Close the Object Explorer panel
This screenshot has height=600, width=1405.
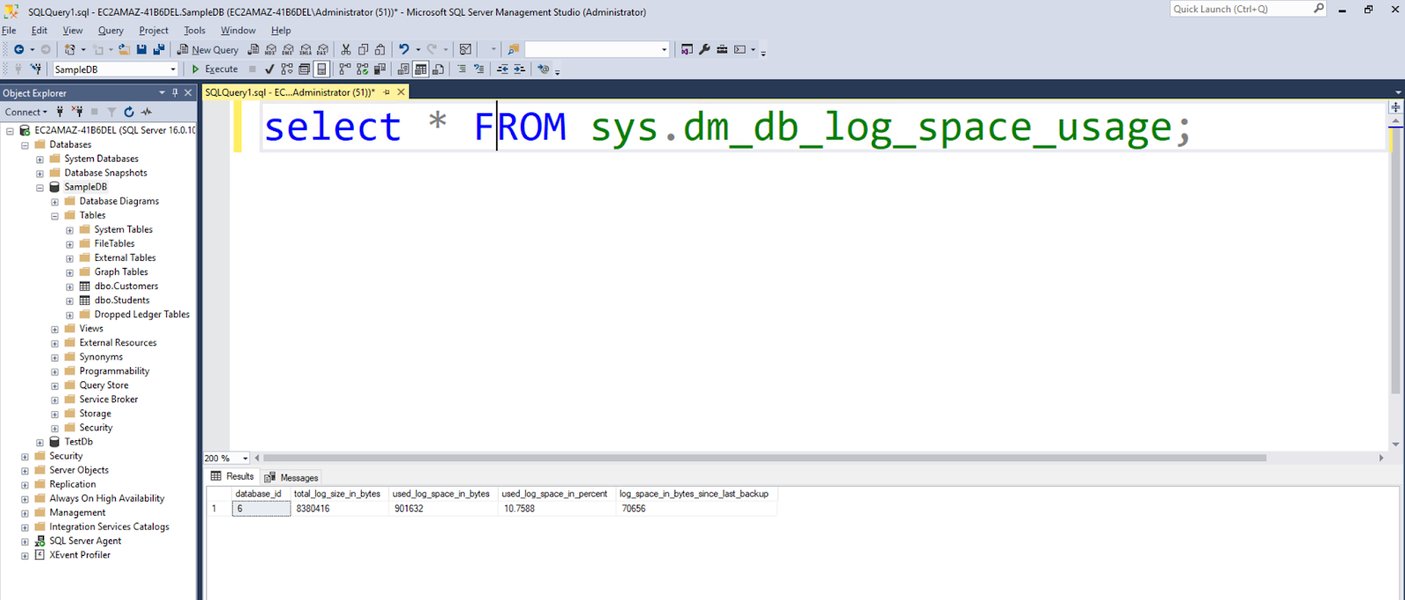pos(188,93)
